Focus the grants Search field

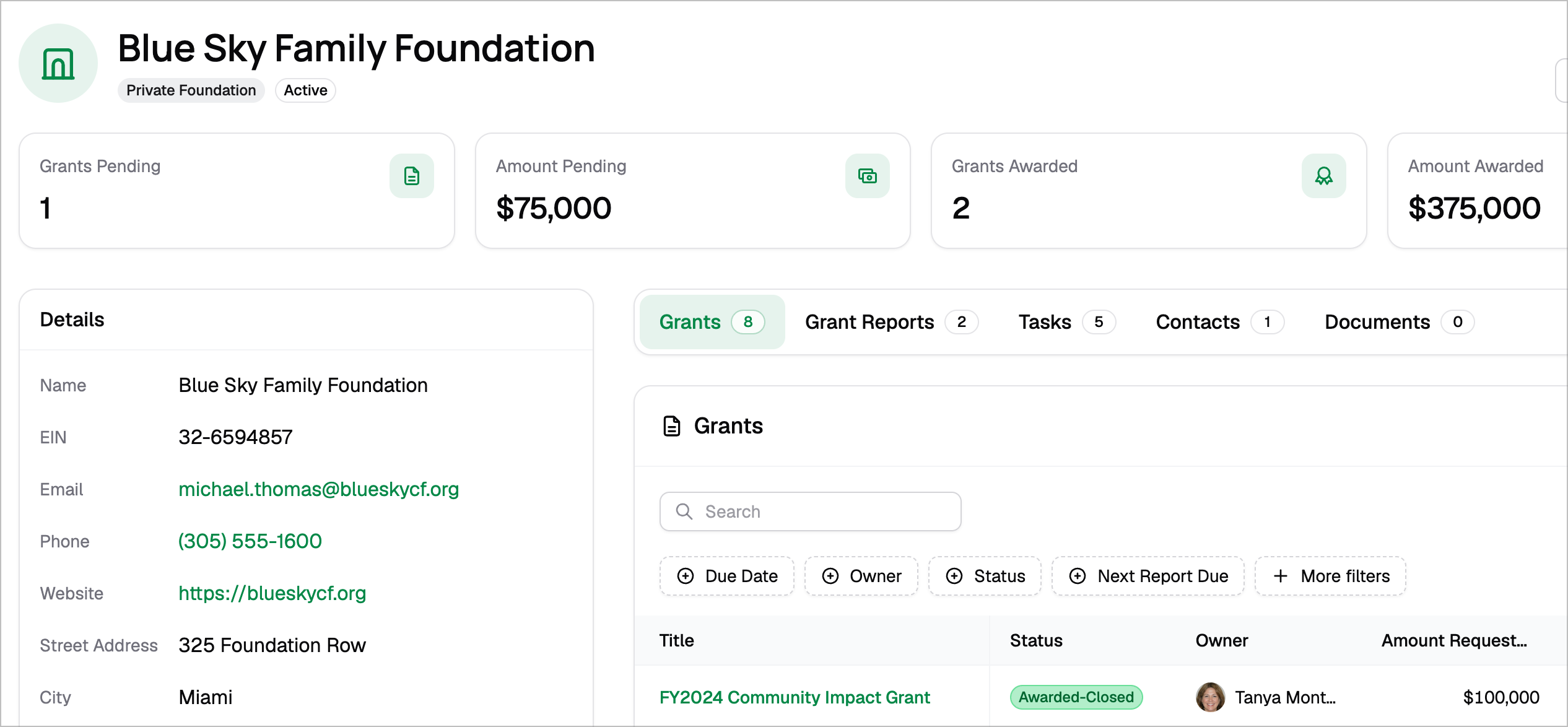click(811, 512)
